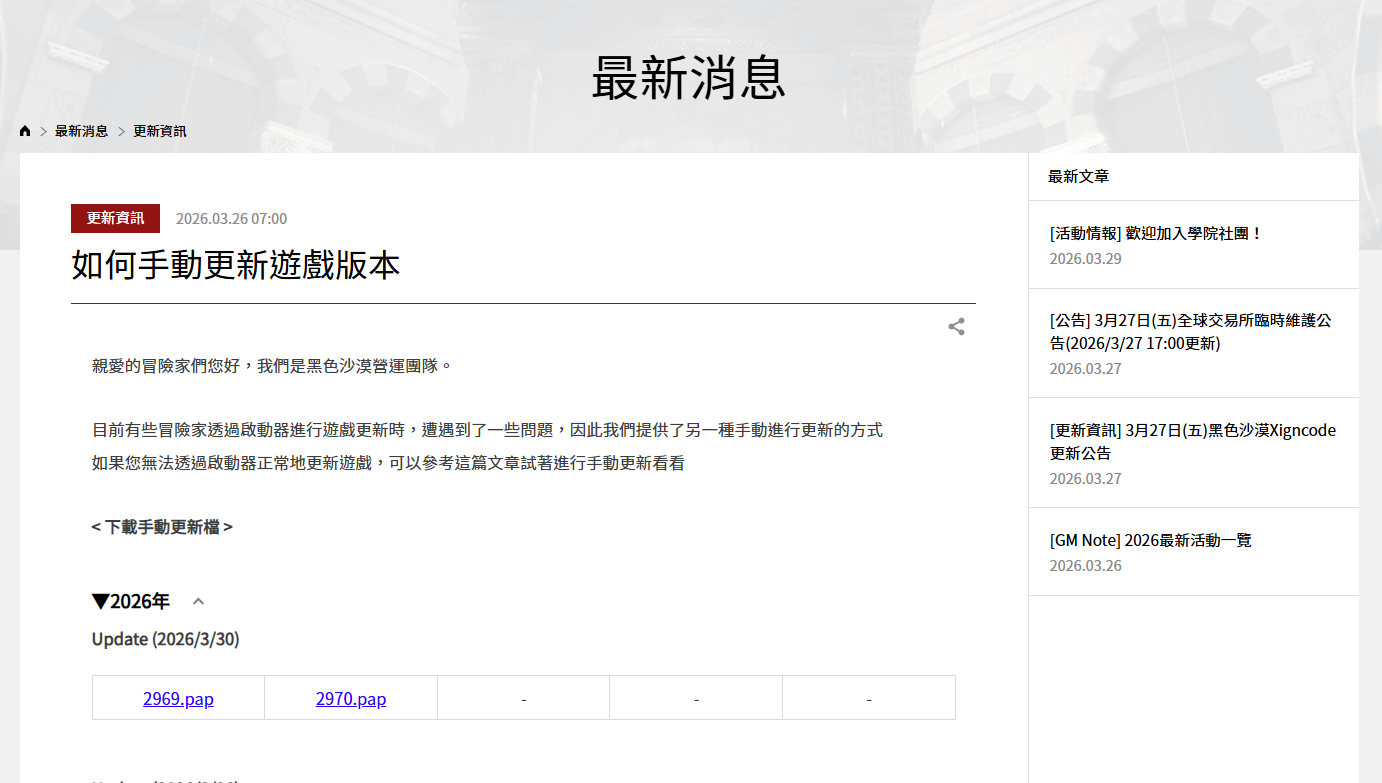Open the 黑色沙漠Xigncode更新公告 article

click(1192, 441)
